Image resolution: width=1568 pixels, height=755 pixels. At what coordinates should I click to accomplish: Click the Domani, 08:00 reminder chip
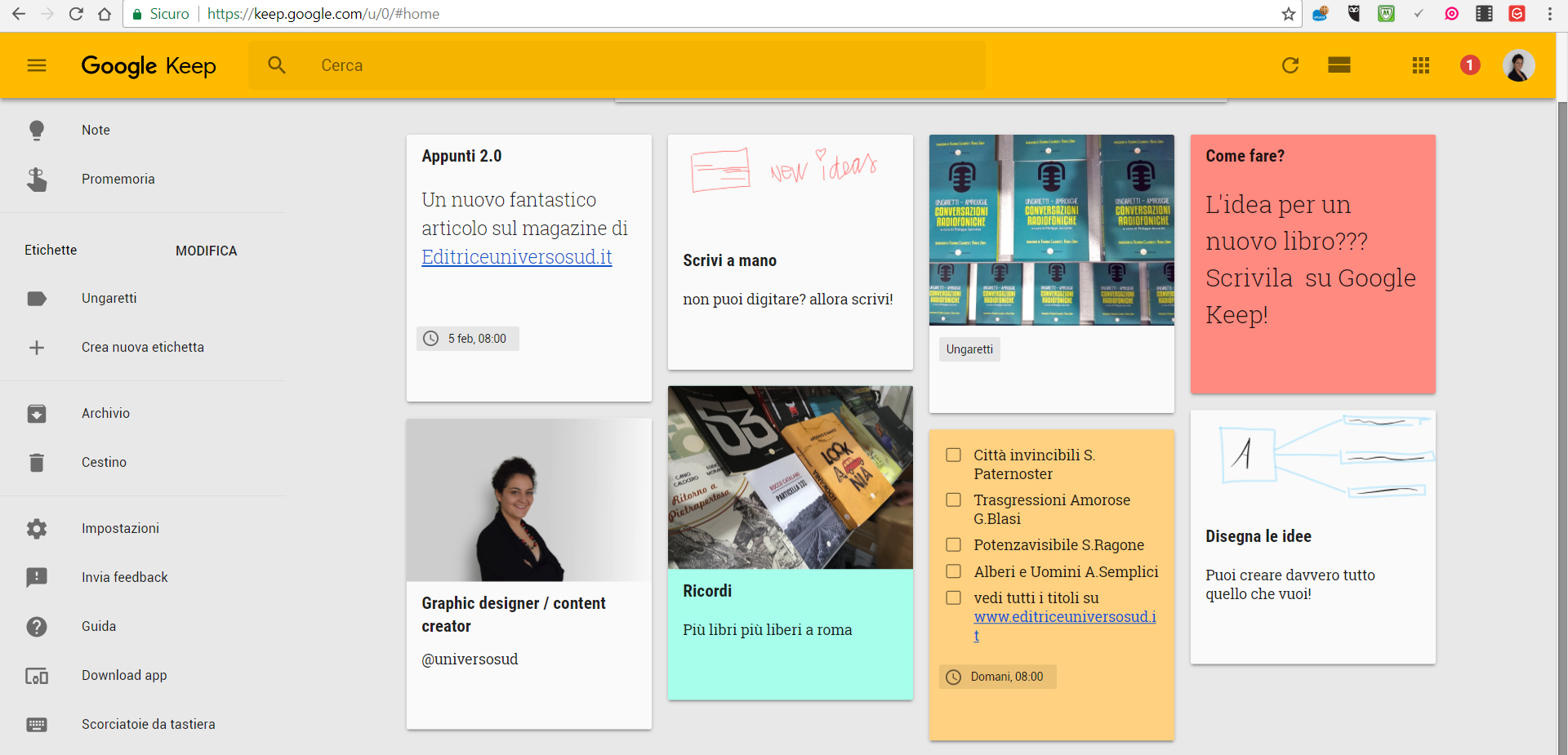pyautogui.click(x=998, y=677)
